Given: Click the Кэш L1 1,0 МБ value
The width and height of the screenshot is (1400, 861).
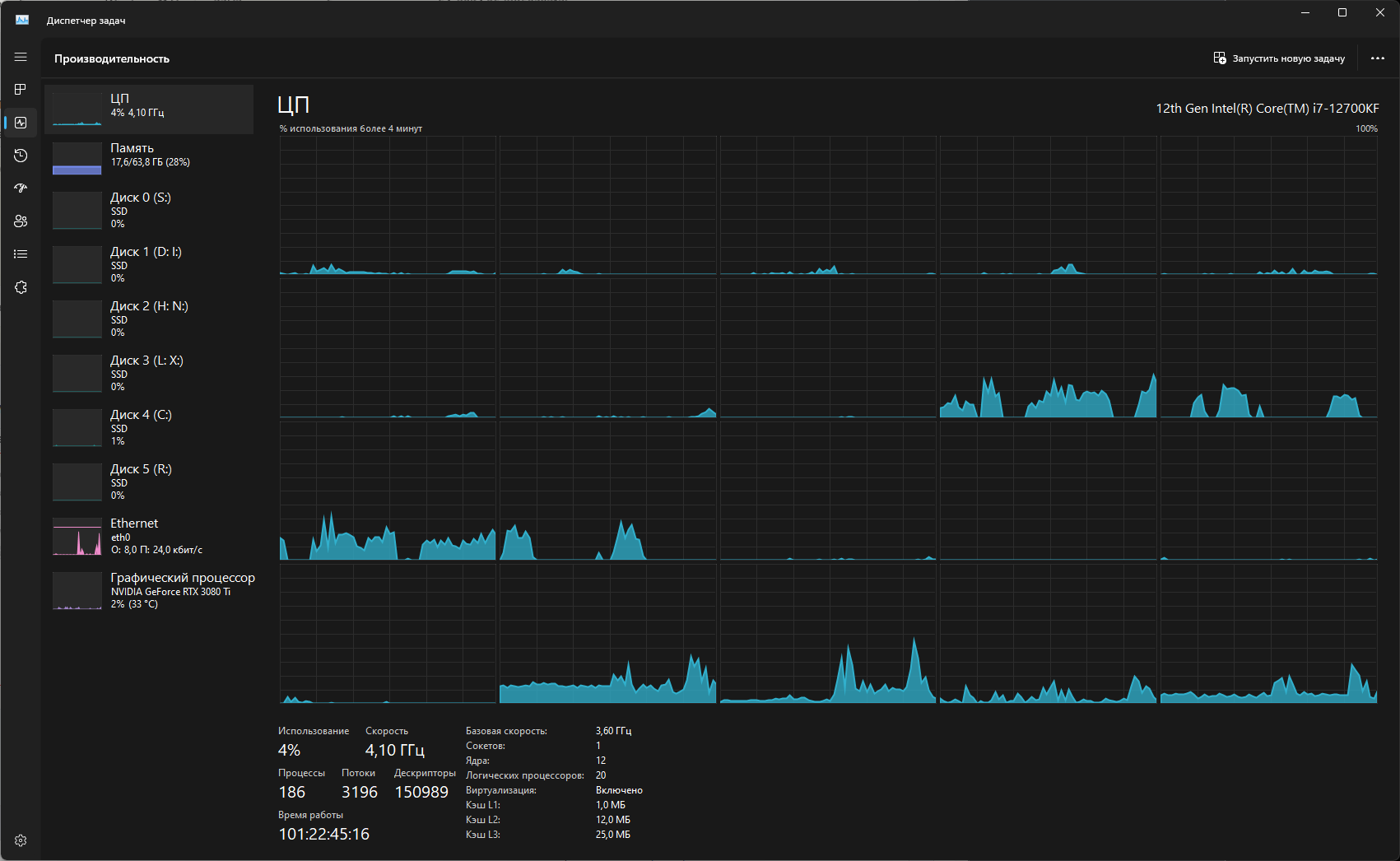Looking at the screenshot, I should [611, 805].
